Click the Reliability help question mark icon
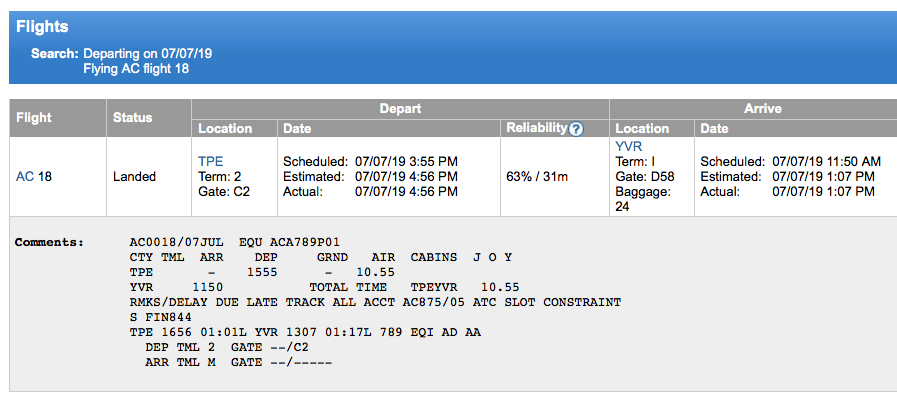This screenshot has width=897, height=408. pos(576,129)
